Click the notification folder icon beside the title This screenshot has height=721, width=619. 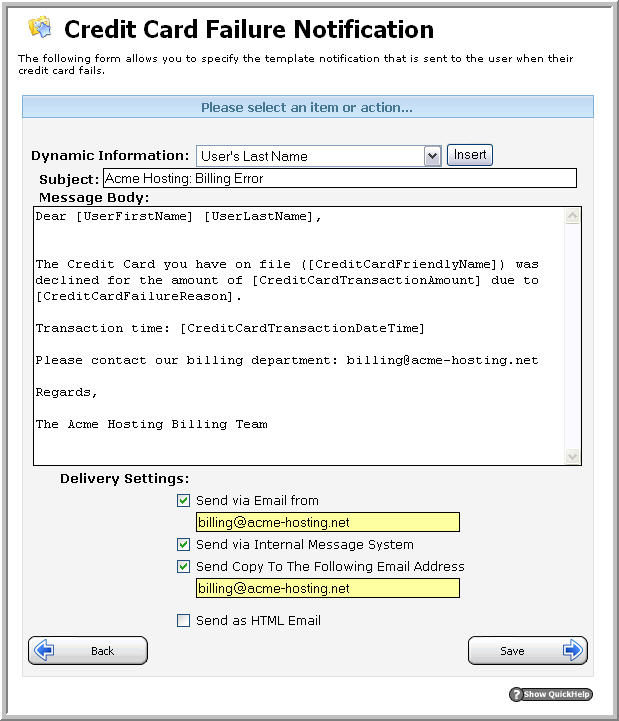coord(40,28)
